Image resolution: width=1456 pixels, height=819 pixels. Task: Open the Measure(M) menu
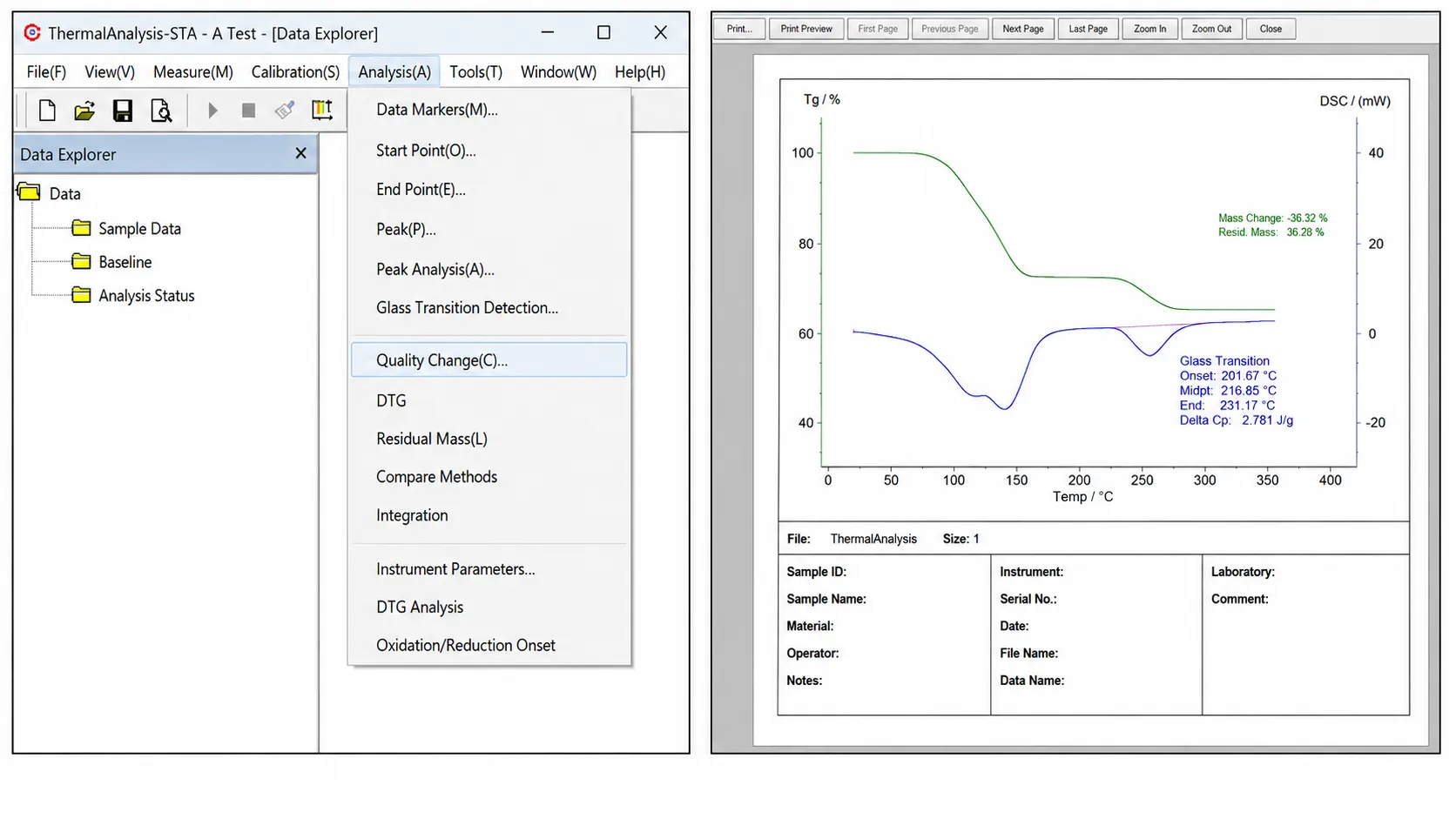(x=193, y=72)
